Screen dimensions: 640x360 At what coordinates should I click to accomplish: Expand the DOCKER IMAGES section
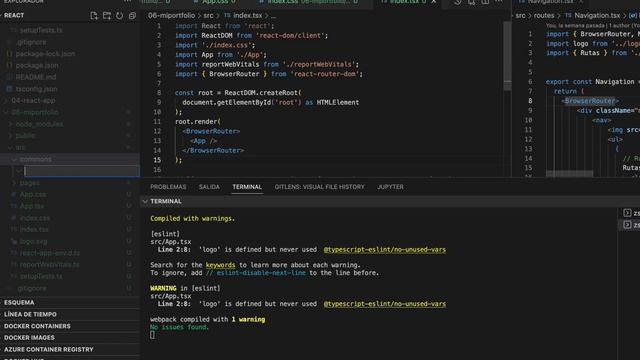pyautogui.click(x=29, y=338)
